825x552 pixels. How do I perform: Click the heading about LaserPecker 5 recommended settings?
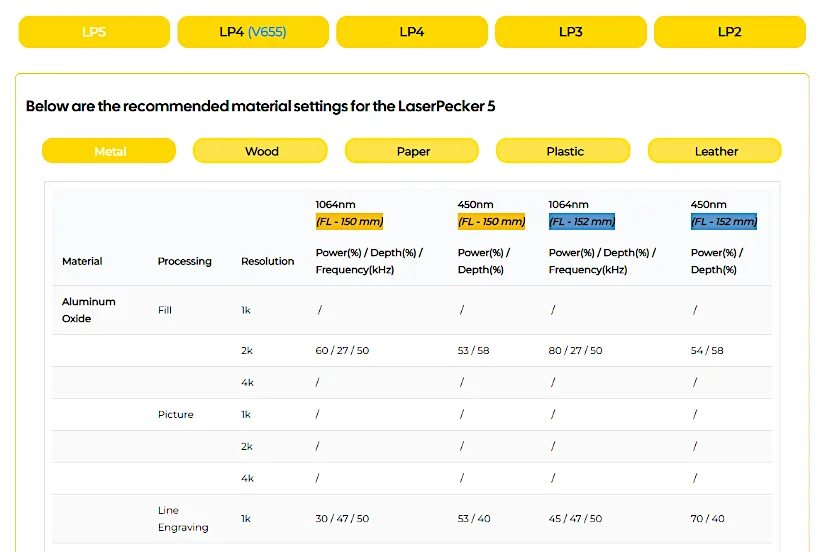pyautogui.click(x=260, y=106)
